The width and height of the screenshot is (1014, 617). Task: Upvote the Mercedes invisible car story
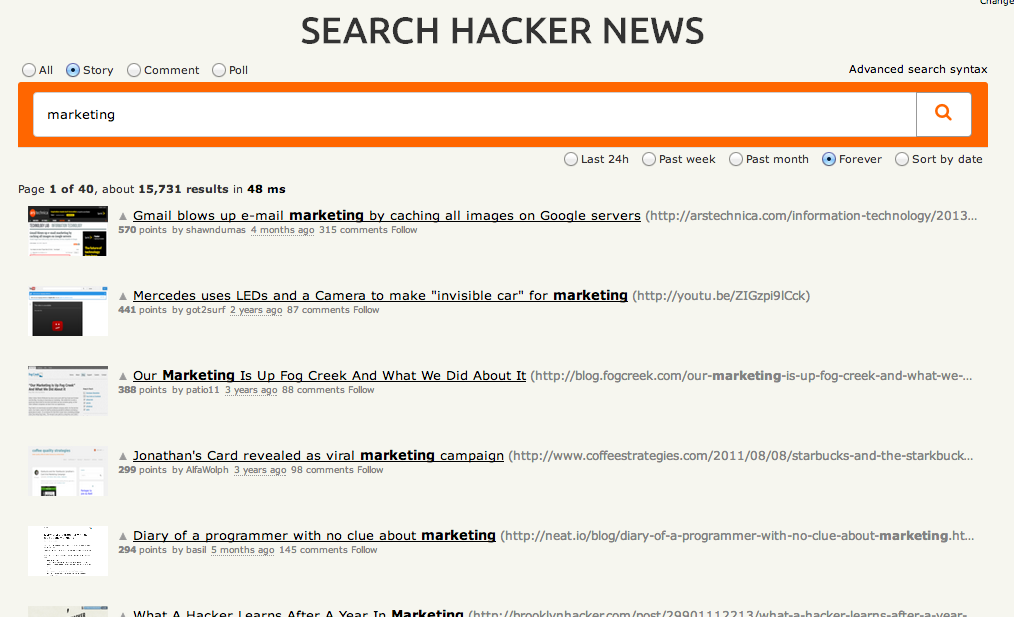(x=123, y=296)
